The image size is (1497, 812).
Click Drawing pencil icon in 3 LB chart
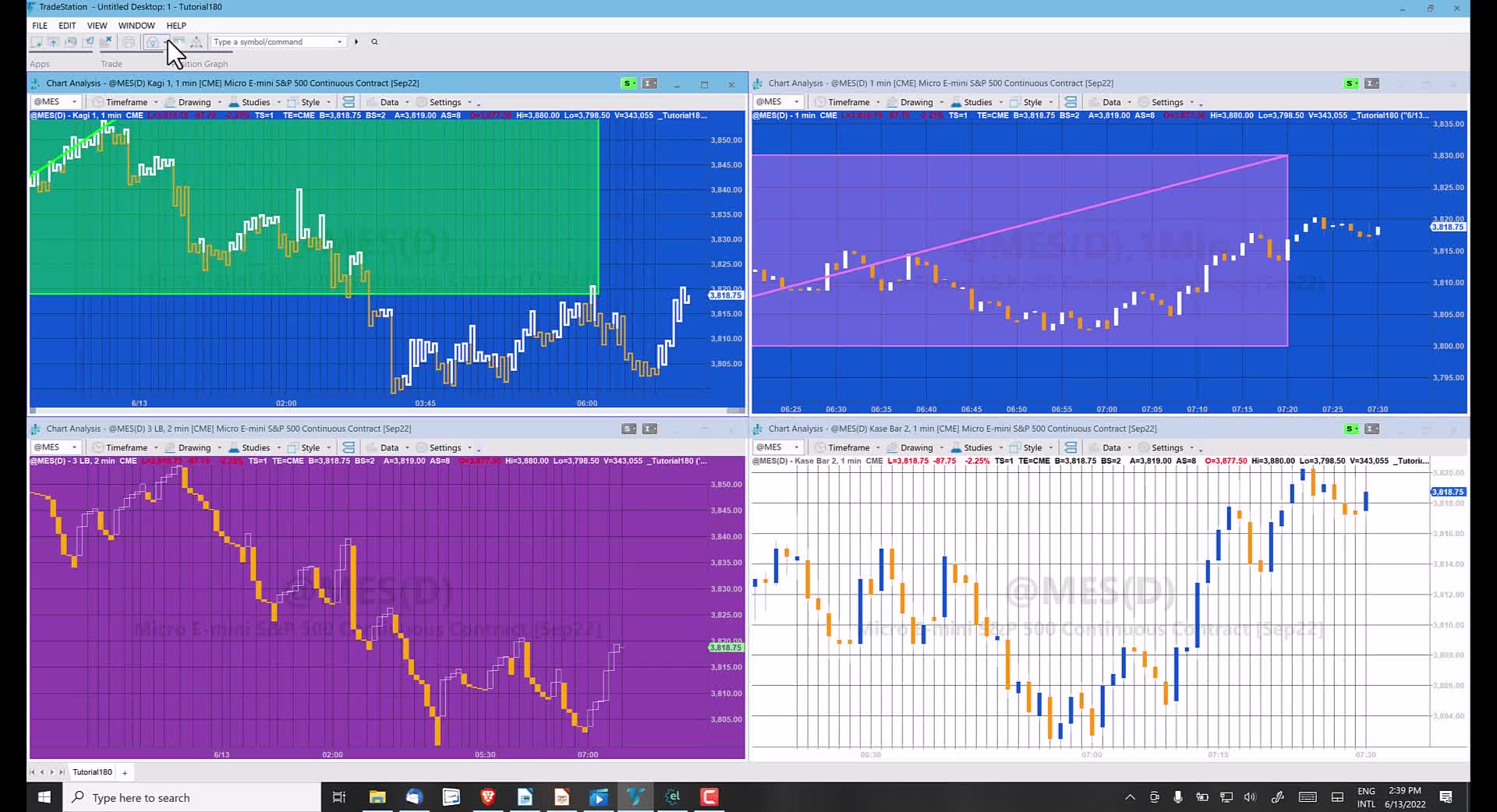coord(170,448)
